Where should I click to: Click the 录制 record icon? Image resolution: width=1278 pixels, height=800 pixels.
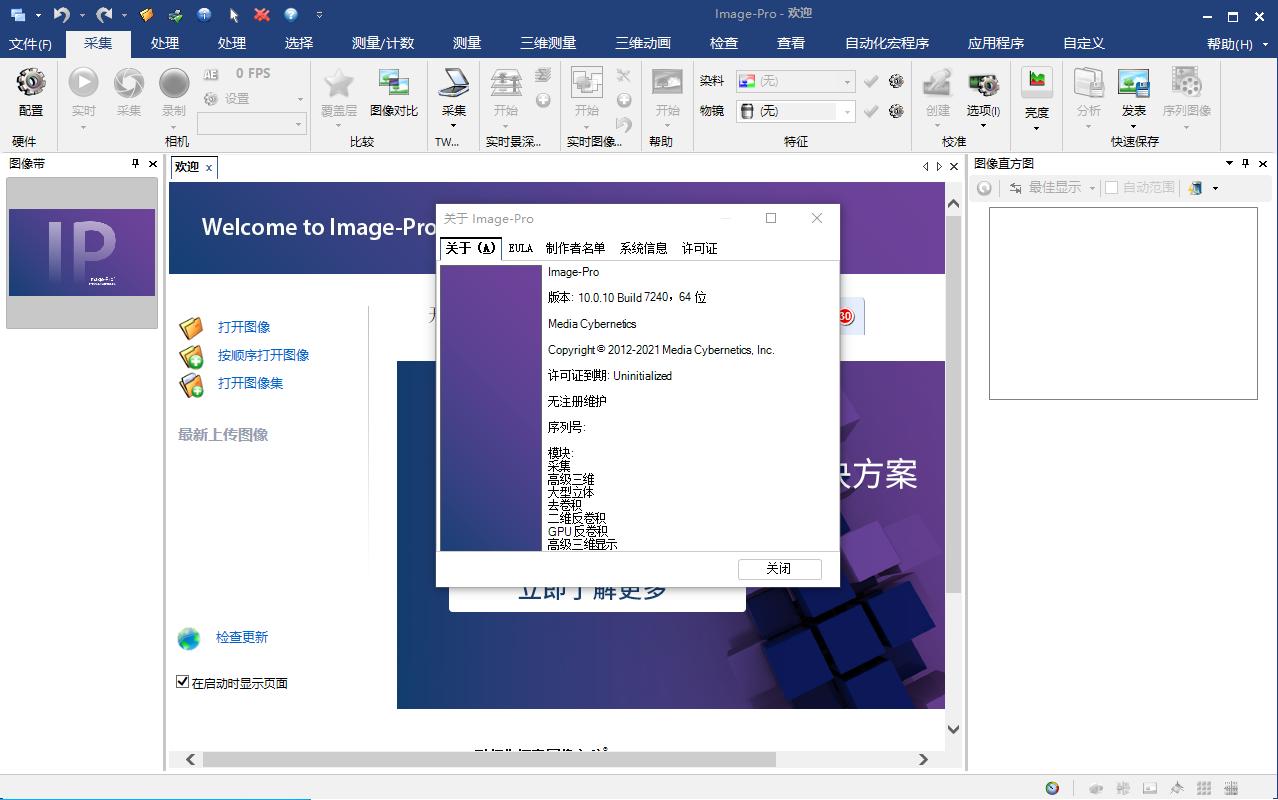tap(174, 83)
